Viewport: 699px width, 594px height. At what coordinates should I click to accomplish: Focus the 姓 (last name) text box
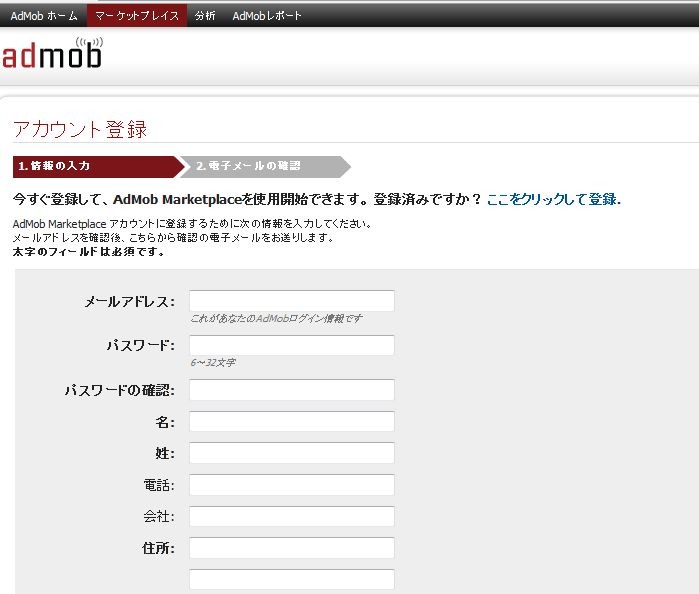(x=291, y=453)
